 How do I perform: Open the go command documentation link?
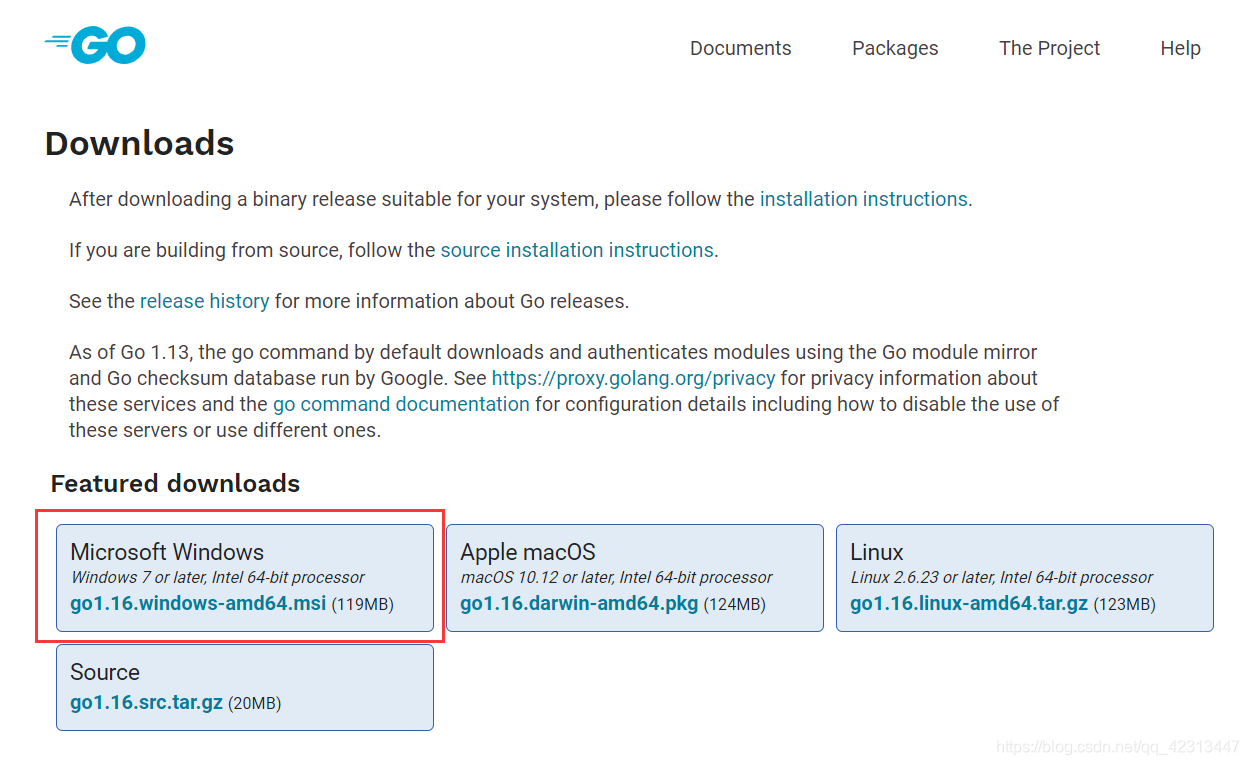point(401,404)
